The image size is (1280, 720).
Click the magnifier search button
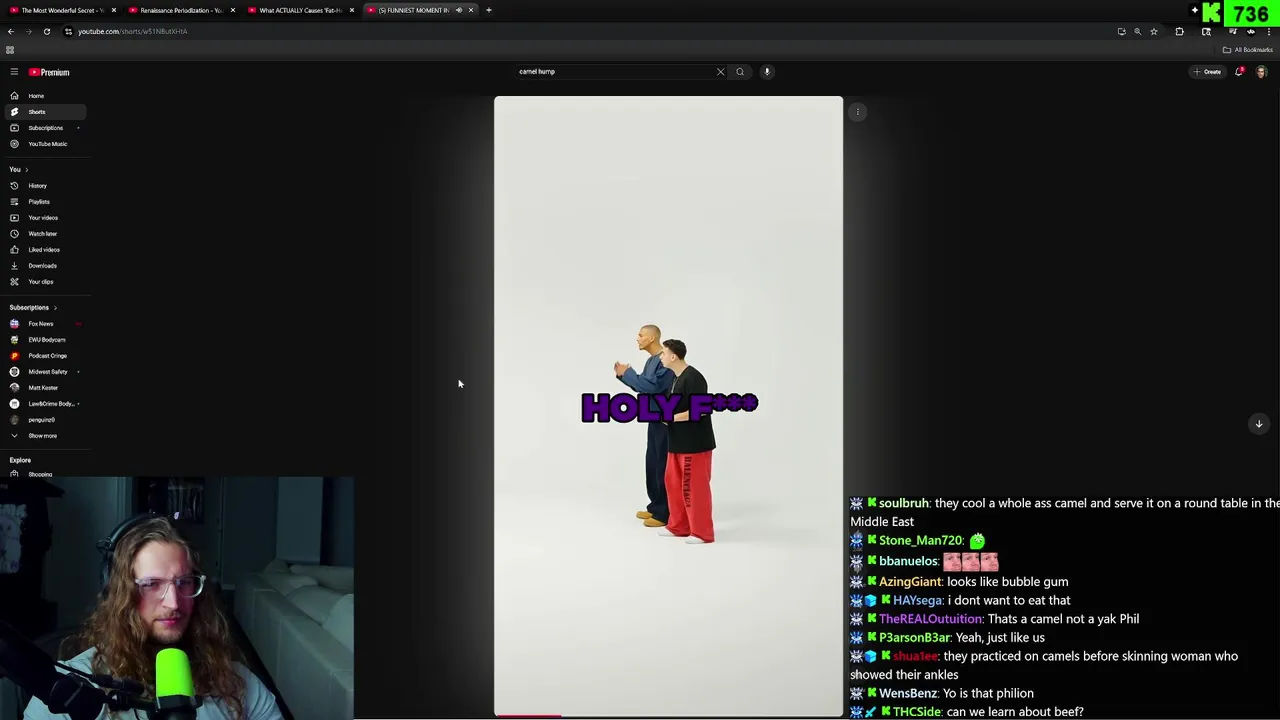(x=740, y=72)
